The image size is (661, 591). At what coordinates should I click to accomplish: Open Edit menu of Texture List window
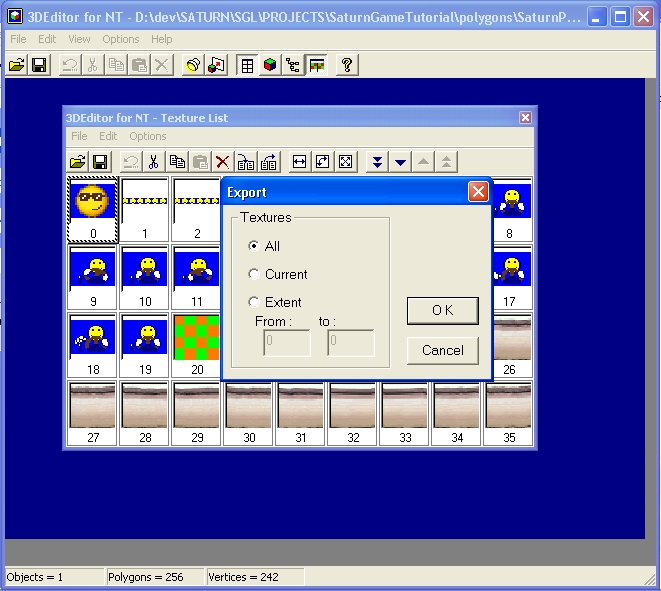click(x=108, y=136)
